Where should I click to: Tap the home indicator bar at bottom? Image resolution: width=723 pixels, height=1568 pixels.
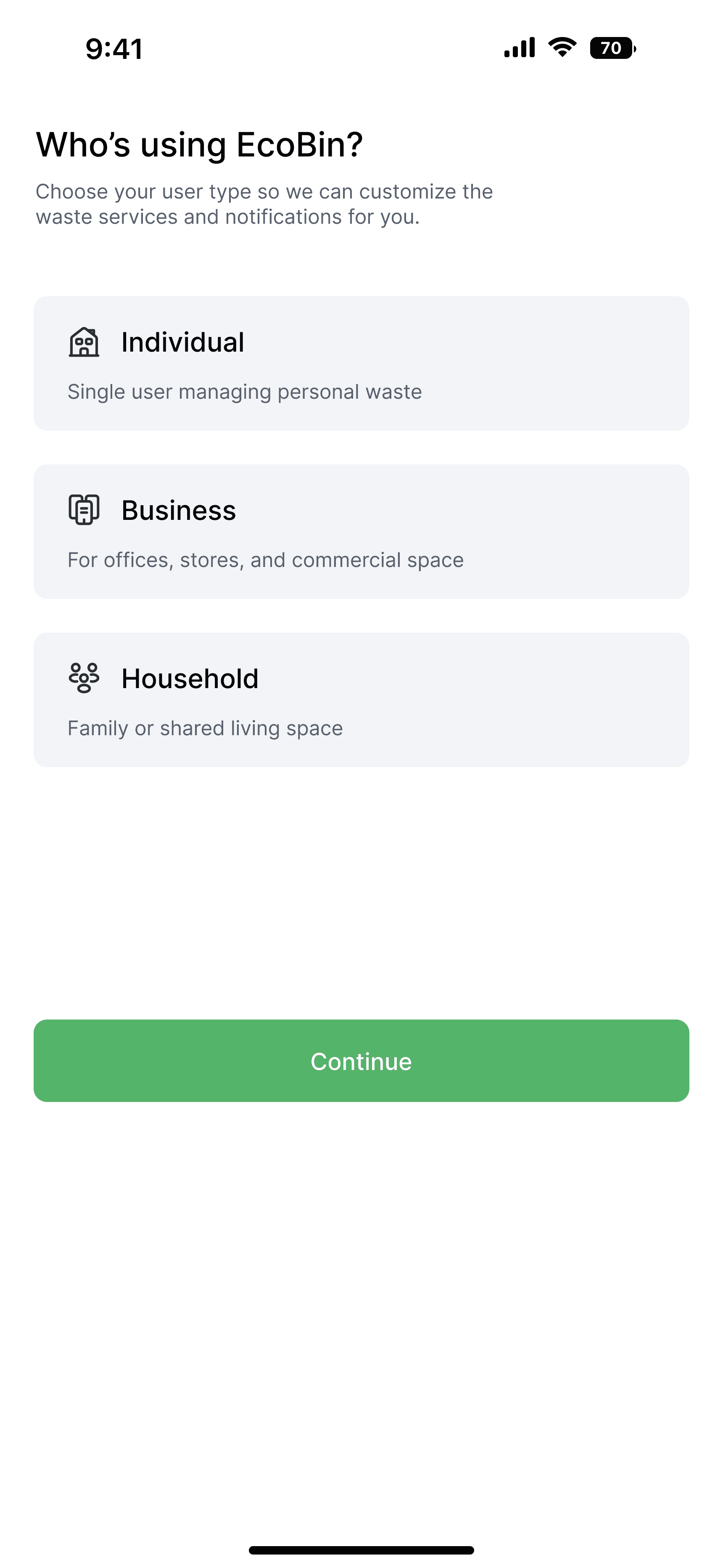coord(361,1550)
